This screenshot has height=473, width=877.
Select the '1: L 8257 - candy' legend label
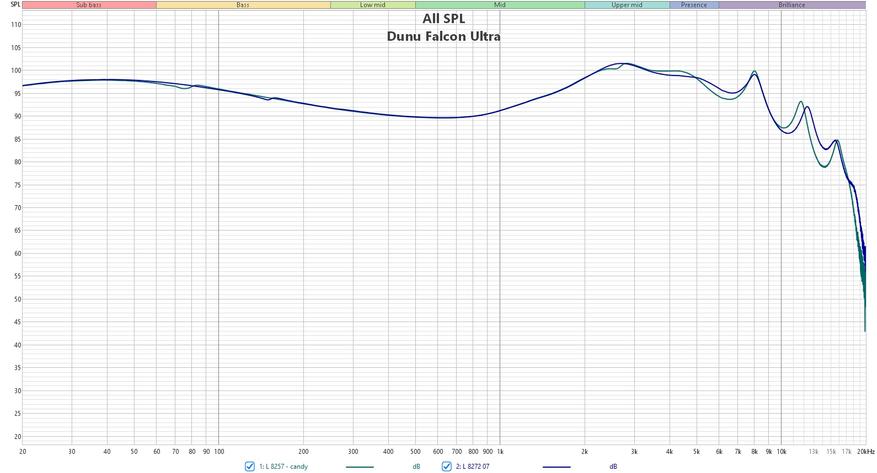[x=283, y=466]
